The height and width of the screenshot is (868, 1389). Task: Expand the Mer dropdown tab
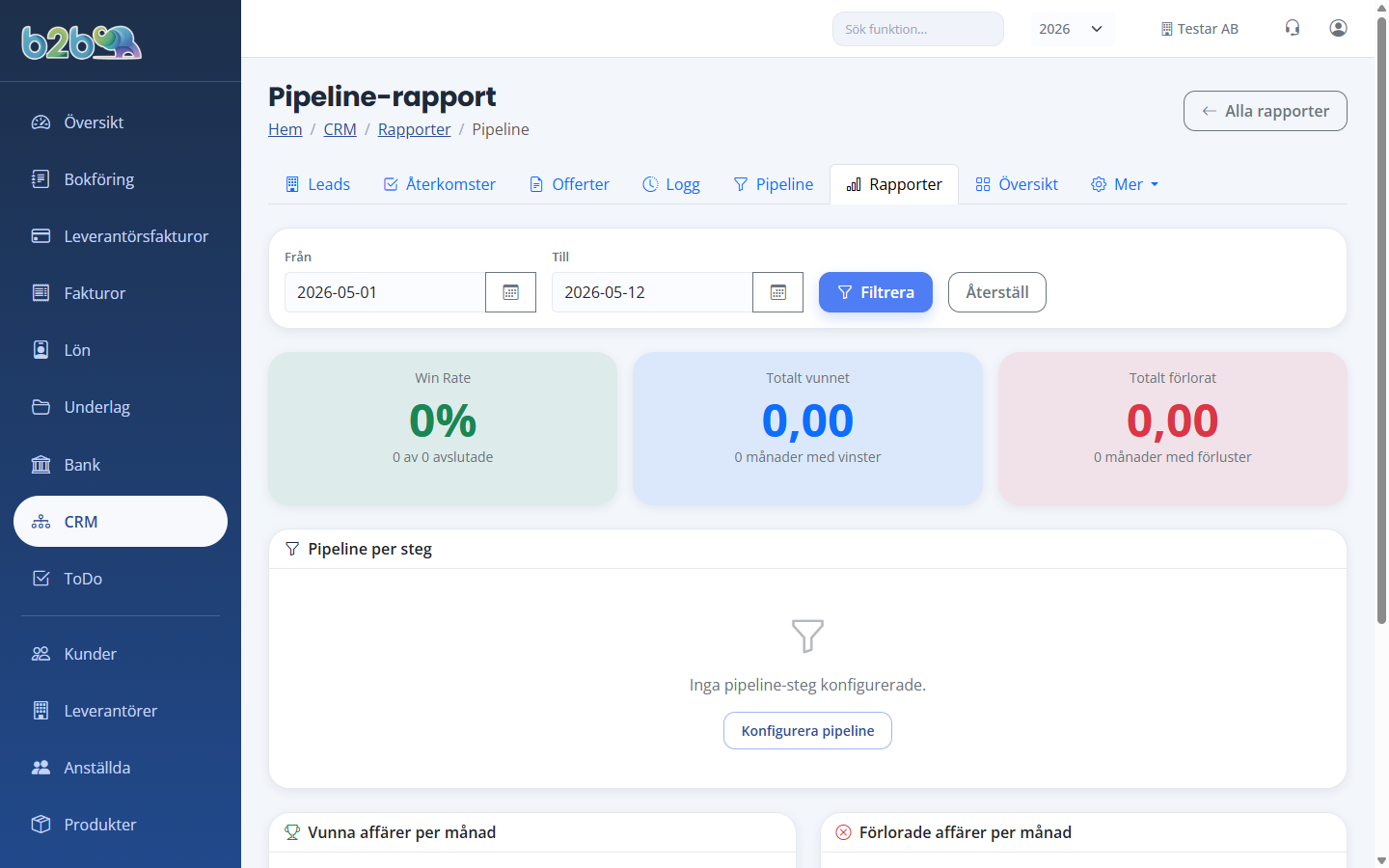[x=1125, y=184]
